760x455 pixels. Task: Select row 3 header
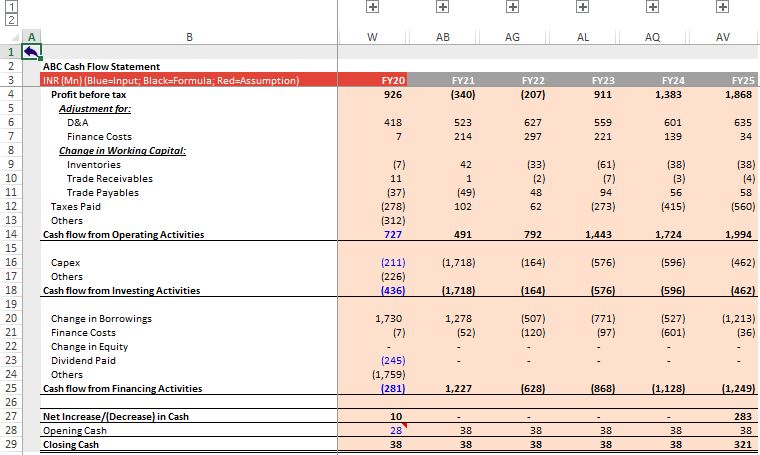[11, 80]
